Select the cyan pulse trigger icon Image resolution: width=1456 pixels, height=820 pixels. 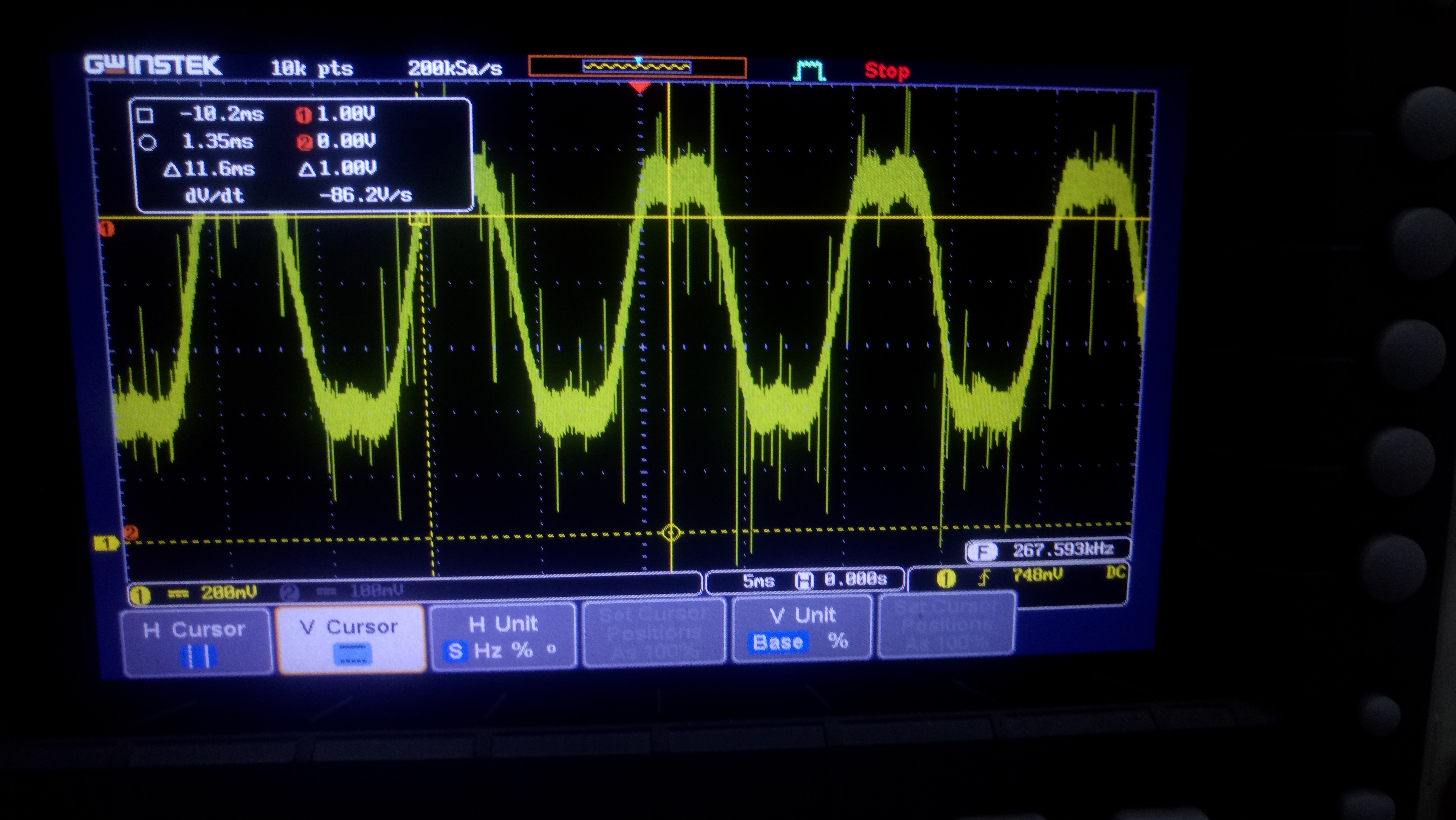pos(809,71)
